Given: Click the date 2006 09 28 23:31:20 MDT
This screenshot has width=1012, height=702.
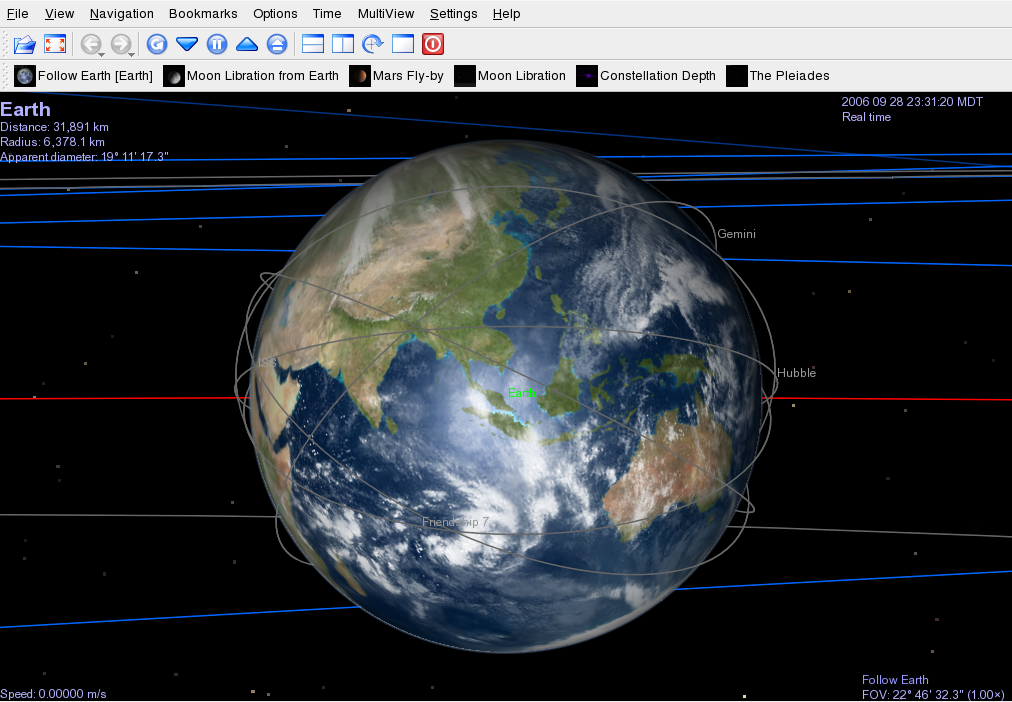Looking at the screenshot, I should [x=912, y=102].
